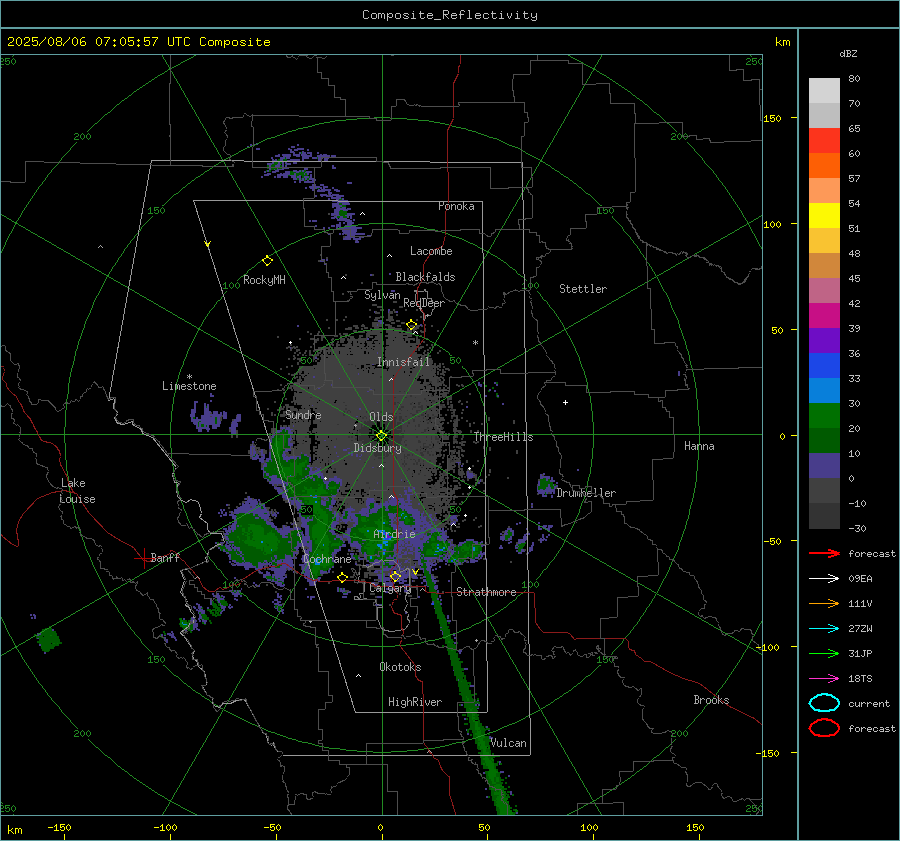Click the Strathmore label

click(x=486, y=592)
